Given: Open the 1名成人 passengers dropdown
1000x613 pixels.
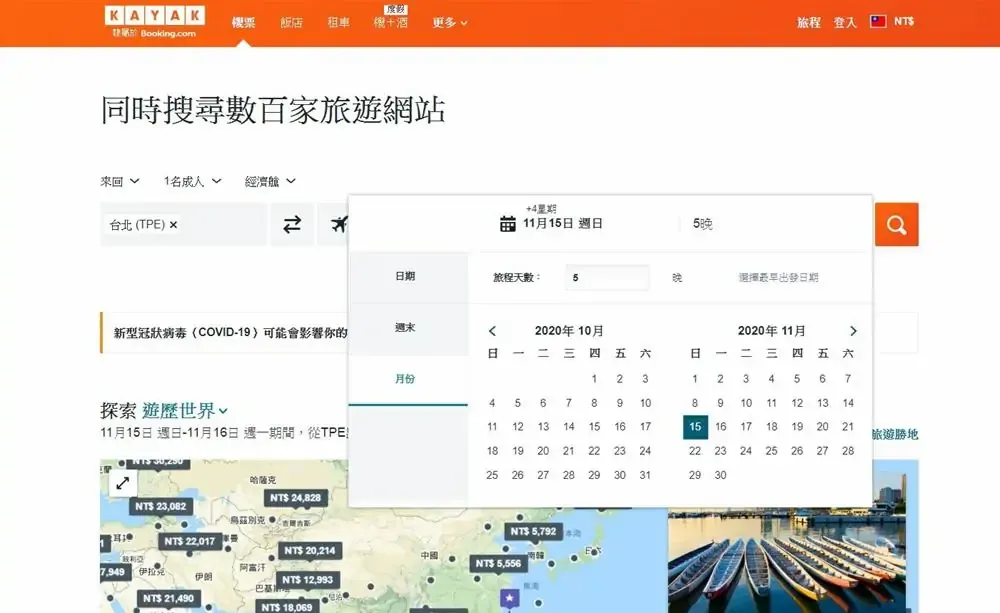Looking at the screenshot, I should [193, 181].
